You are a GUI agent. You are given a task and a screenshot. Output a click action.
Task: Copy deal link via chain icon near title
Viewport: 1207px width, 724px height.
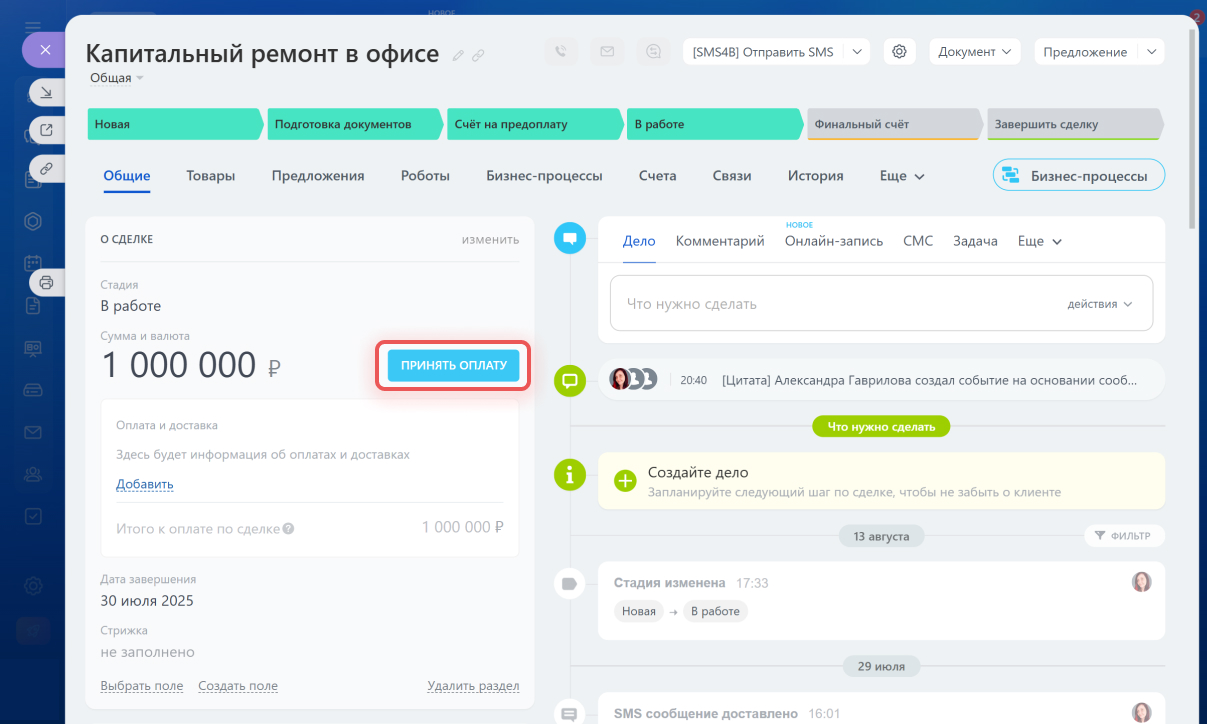[478, 56]
